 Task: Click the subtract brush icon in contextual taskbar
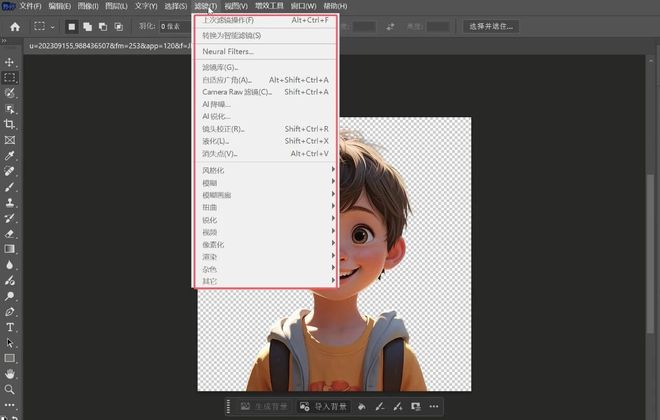[380, 407]
